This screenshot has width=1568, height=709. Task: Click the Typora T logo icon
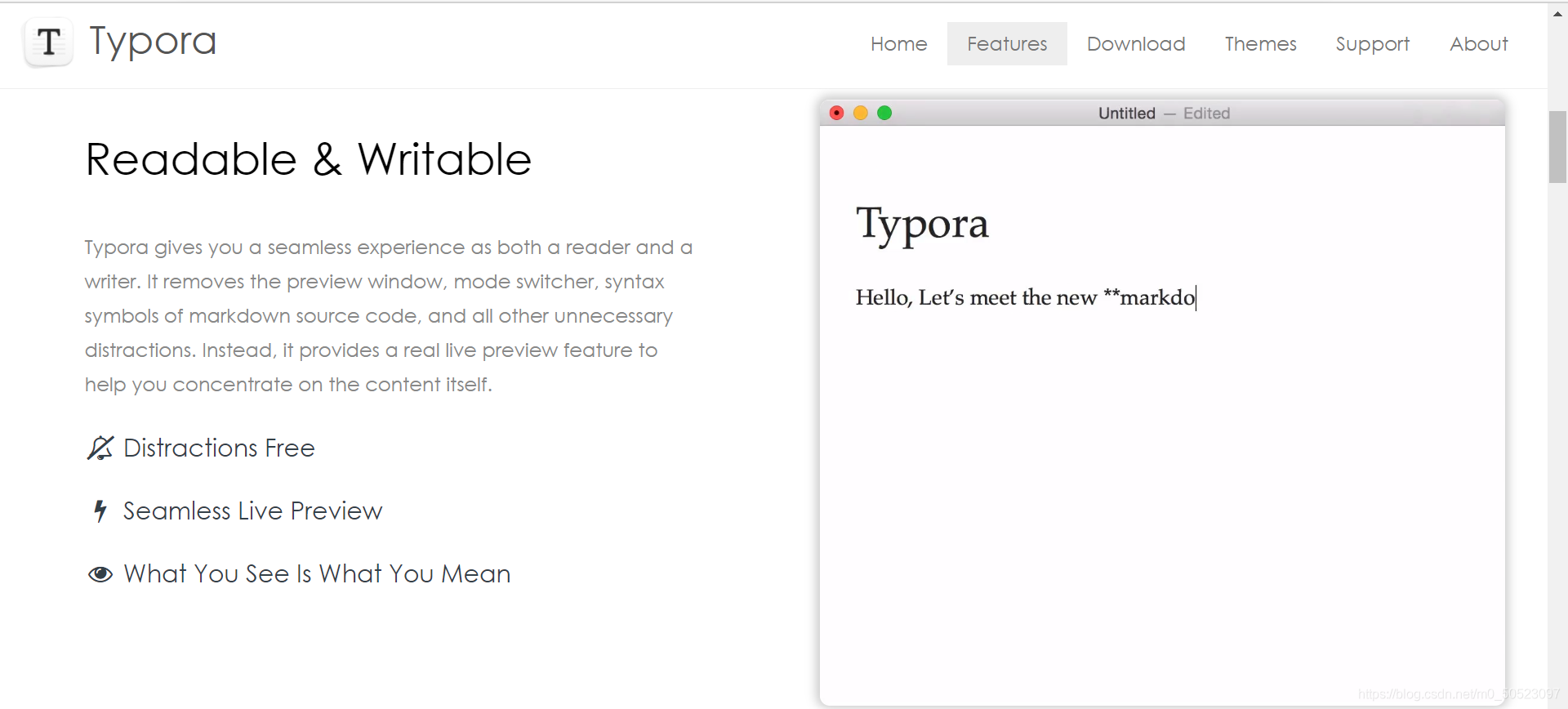point(49,42)
